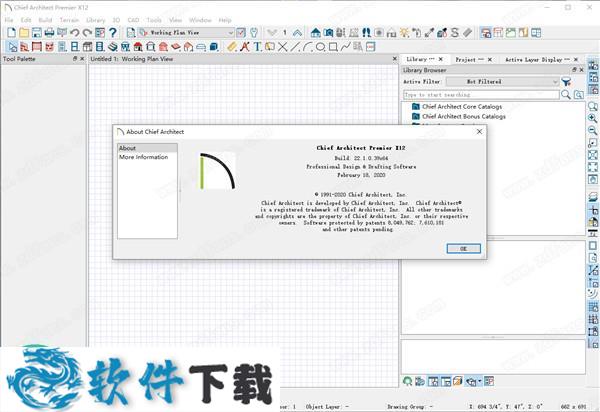Close the Tool Palette panel

(82, 59)
